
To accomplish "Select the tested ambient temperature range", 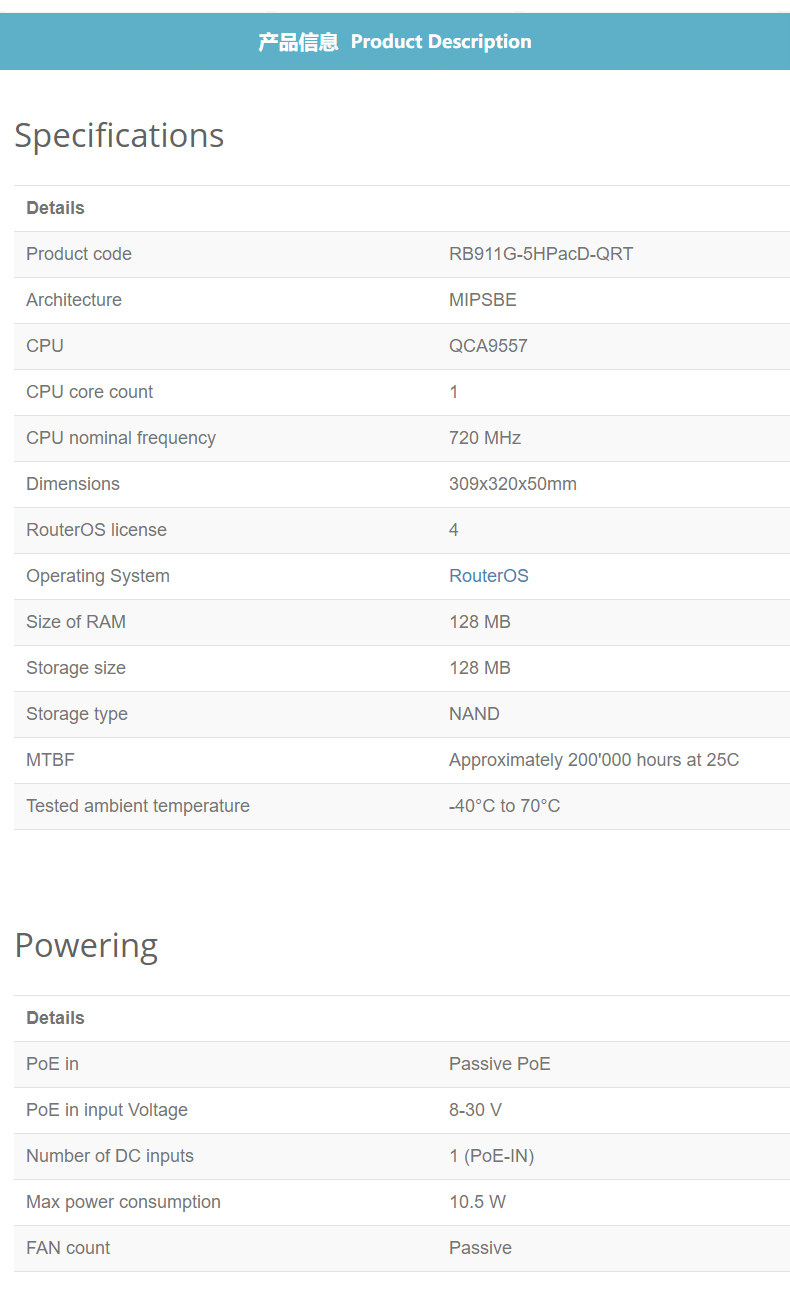I will [x=505, y=806].
